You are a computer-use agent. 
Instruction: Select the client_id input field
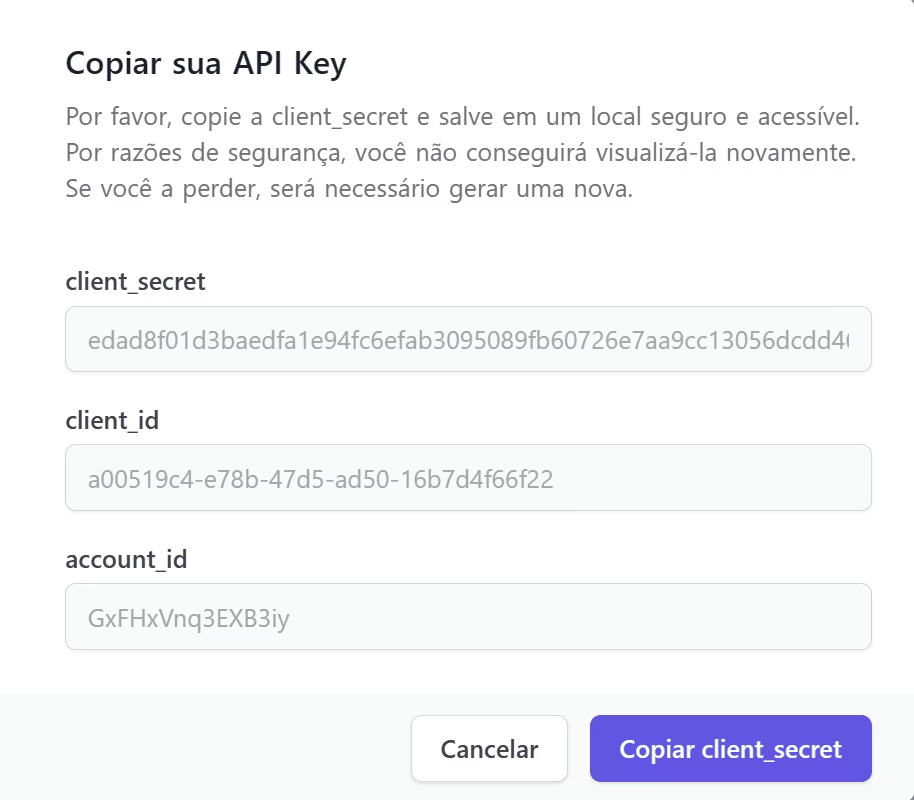(467, 478)
